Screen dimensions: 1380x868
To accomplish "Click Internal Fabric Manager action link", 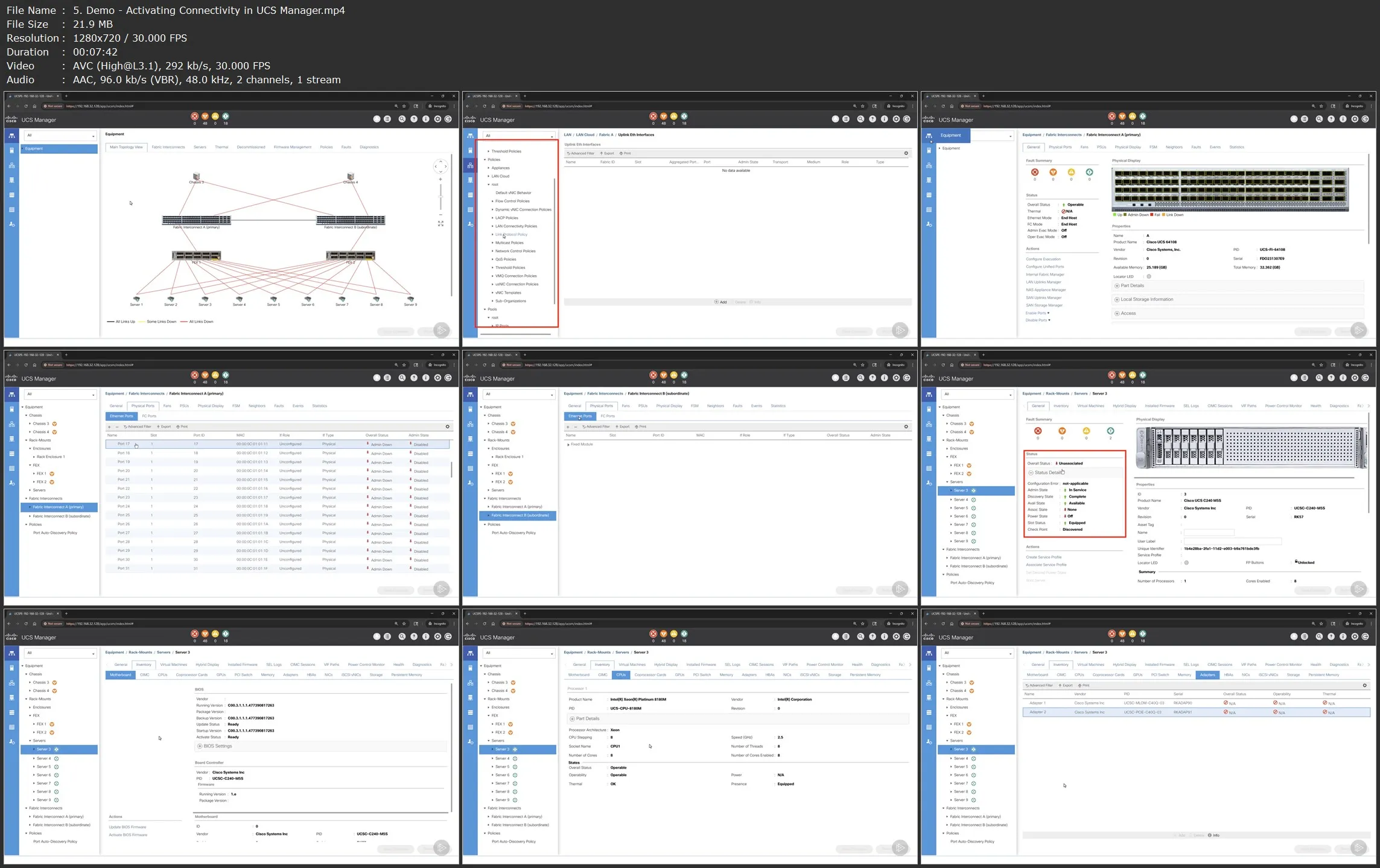I will [x=1045, y=274].
